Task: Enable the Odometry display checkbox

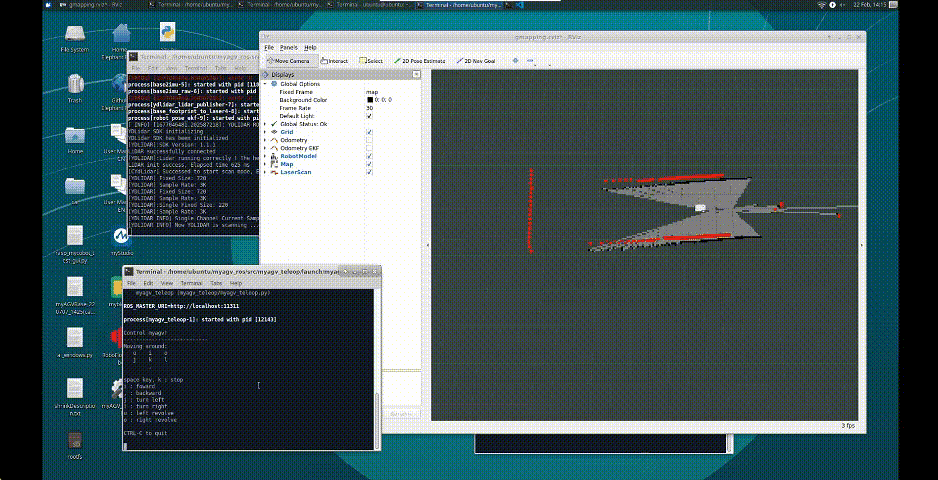Action: pos(369,140)
